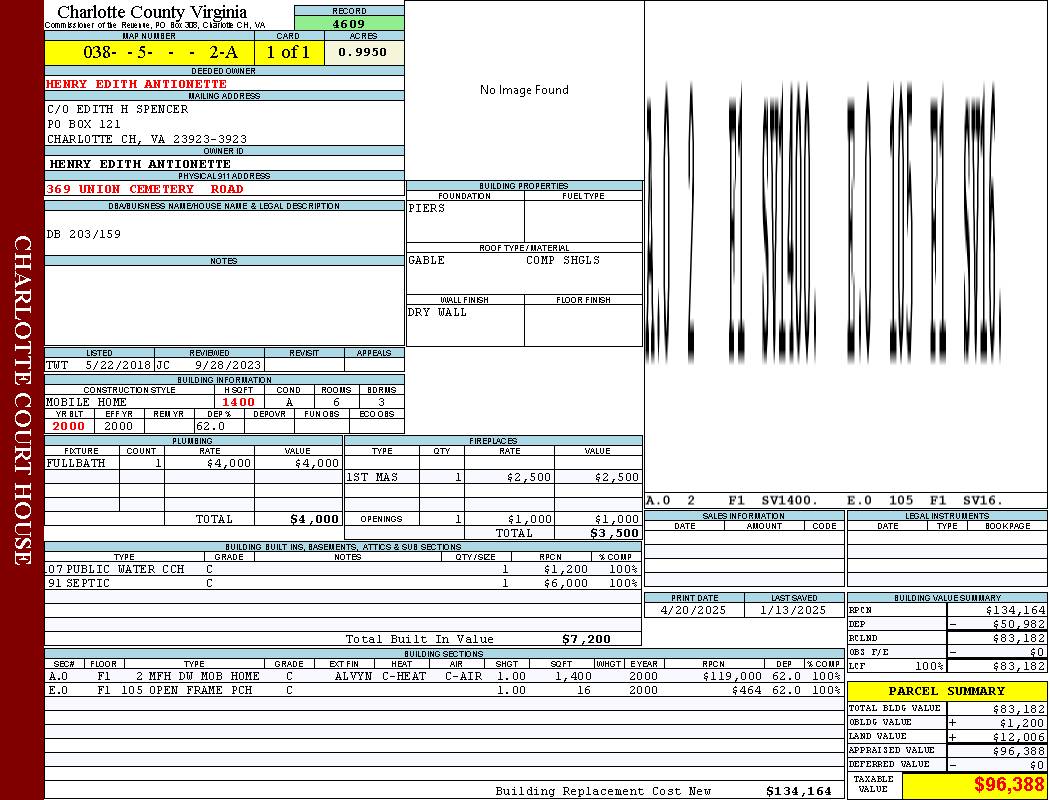Click DEP % value 62.0 in building information
The image size is (1050, 800).
point(210,426)
